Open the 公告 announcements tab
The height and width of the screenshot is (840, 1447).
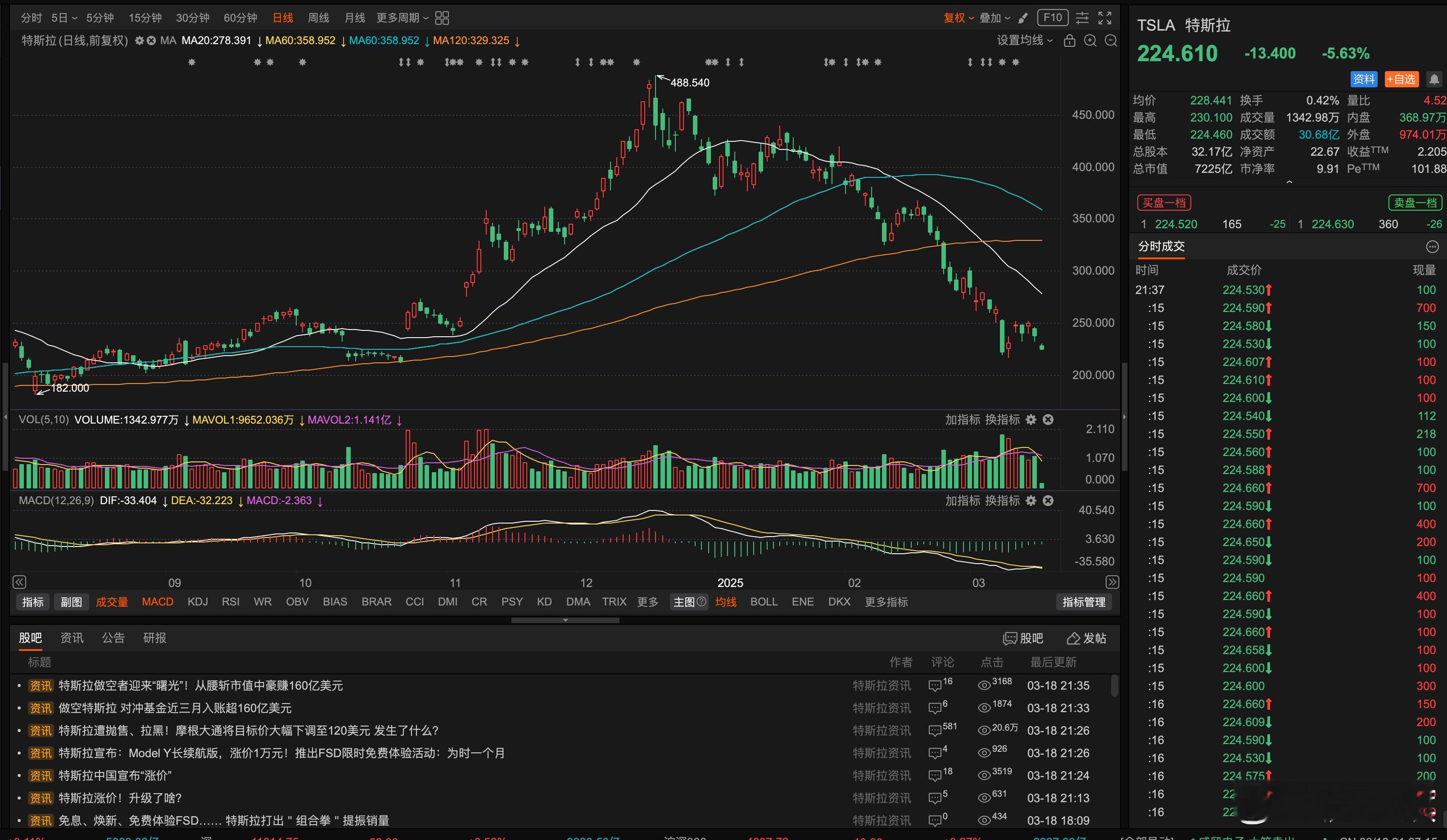click(113, 638)
